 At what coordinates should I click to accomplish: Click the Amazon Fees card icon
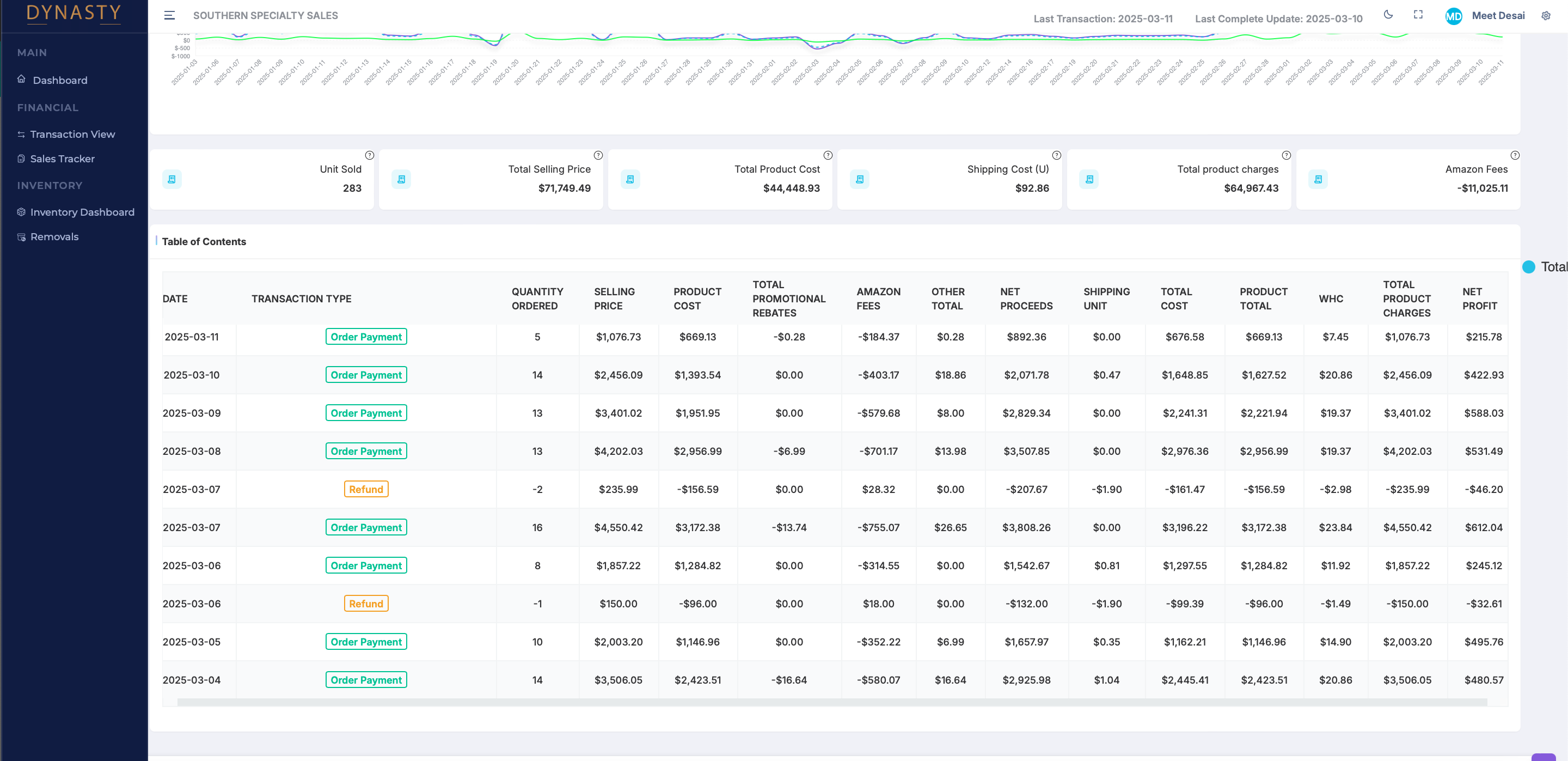1318,179
